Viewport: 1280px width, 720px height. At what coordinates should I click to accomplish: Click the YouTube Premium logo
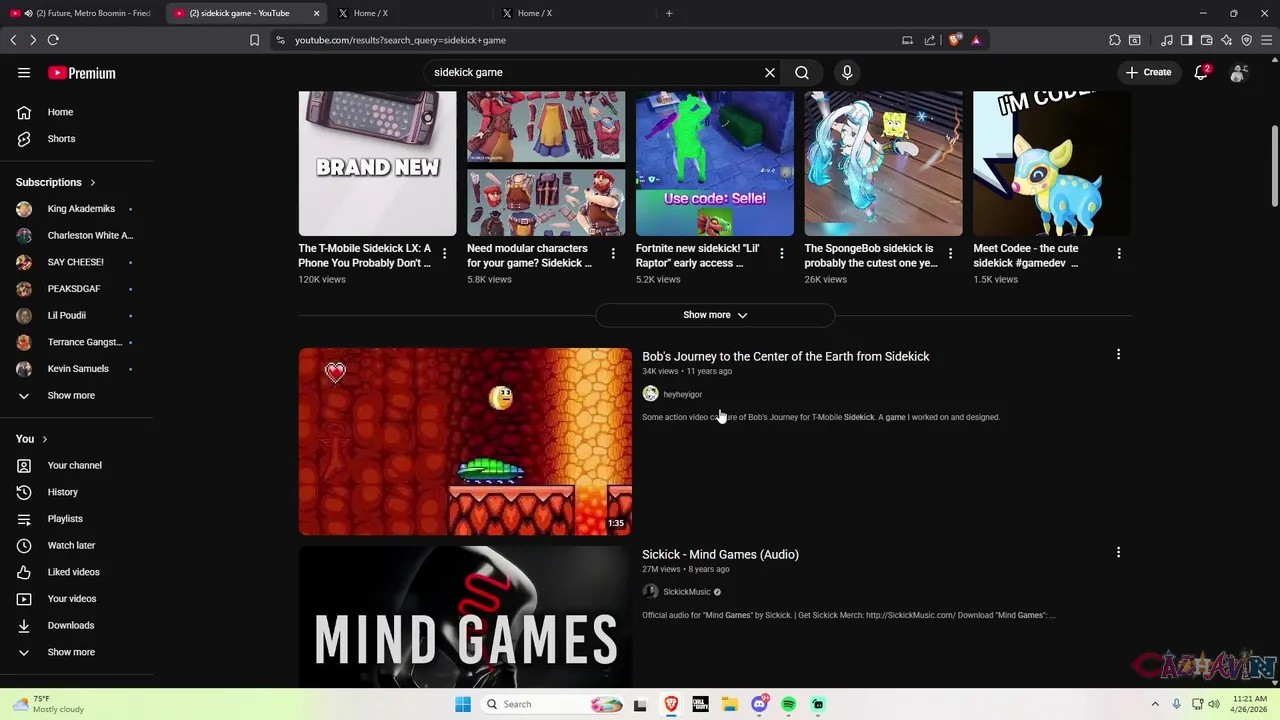pyautogui.click(x=82, y=73)
